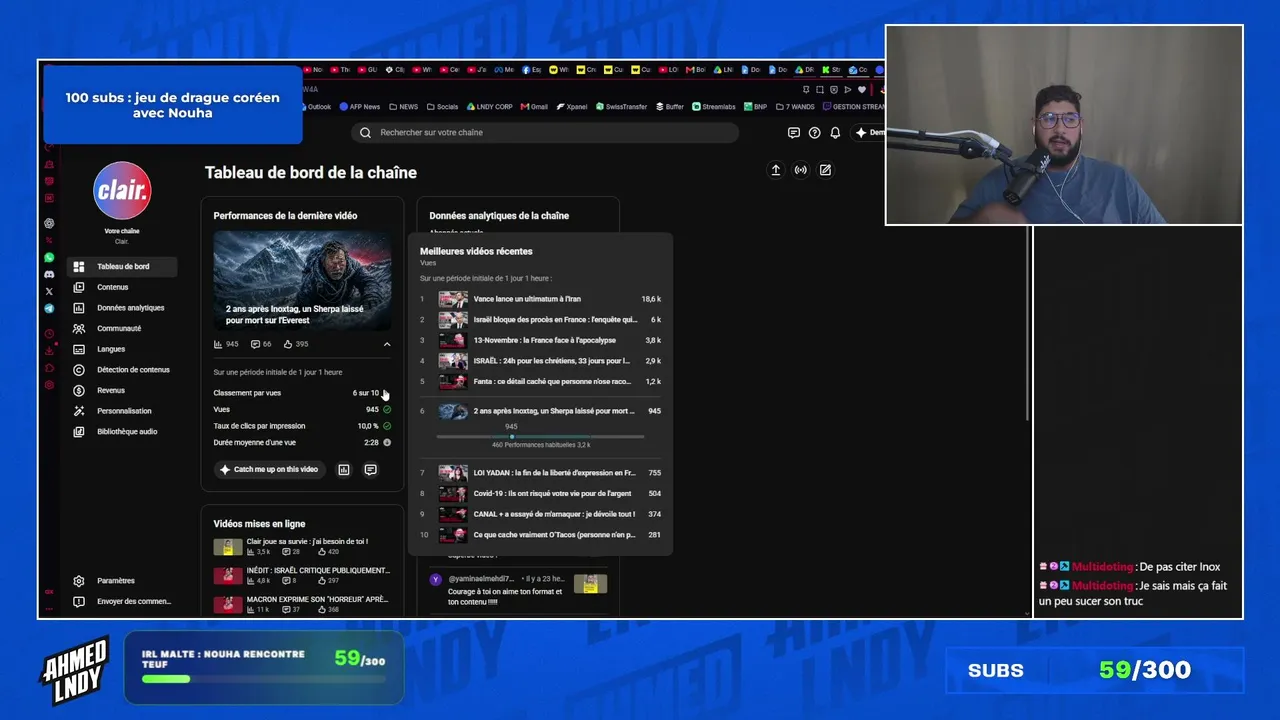This screenshot has width=1280, height=720.
Task: Open the feedback message icon in header
Action: click(x=793, y=132)
